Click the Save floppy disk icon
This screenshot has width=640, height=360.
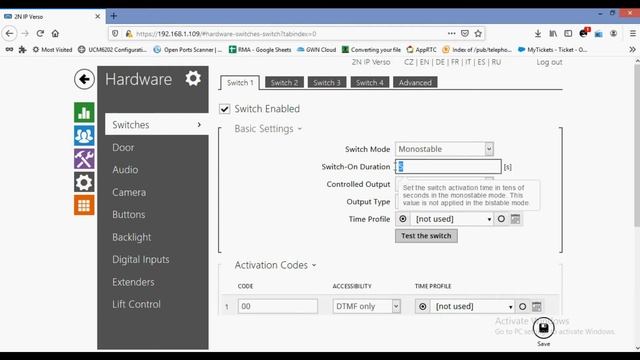(x=543, y=328)
